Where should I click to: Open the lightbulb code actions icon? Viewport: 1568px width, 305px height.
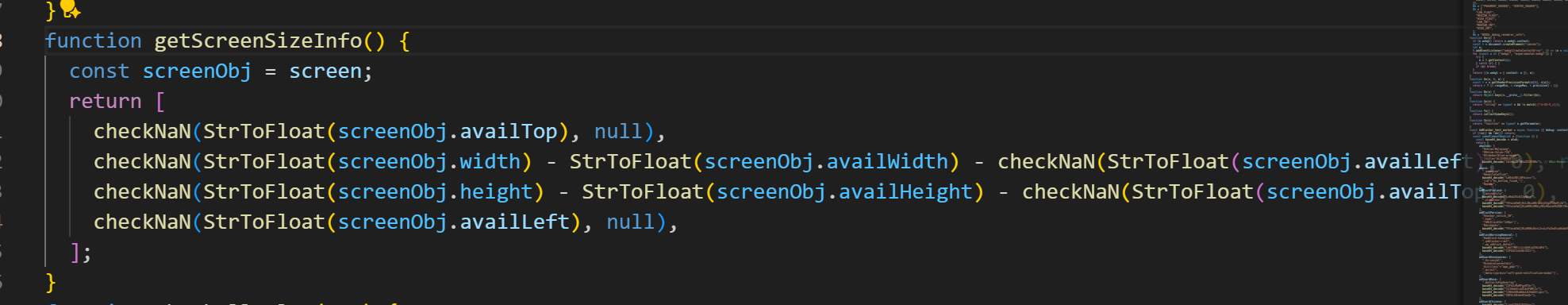tap(71, 10)
